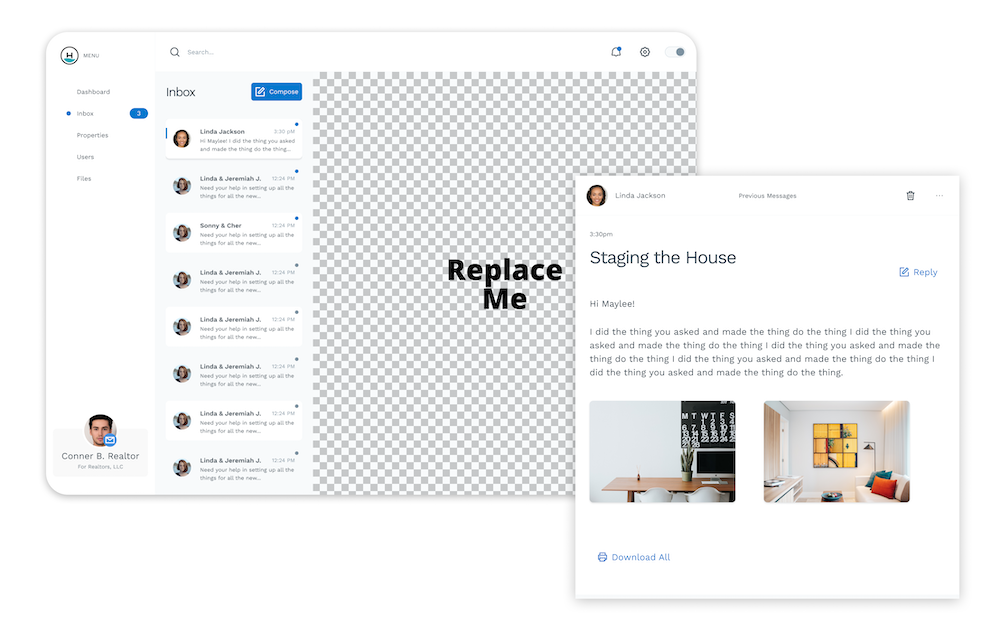
Task: Click the Reply link
Action: (918, 272)
